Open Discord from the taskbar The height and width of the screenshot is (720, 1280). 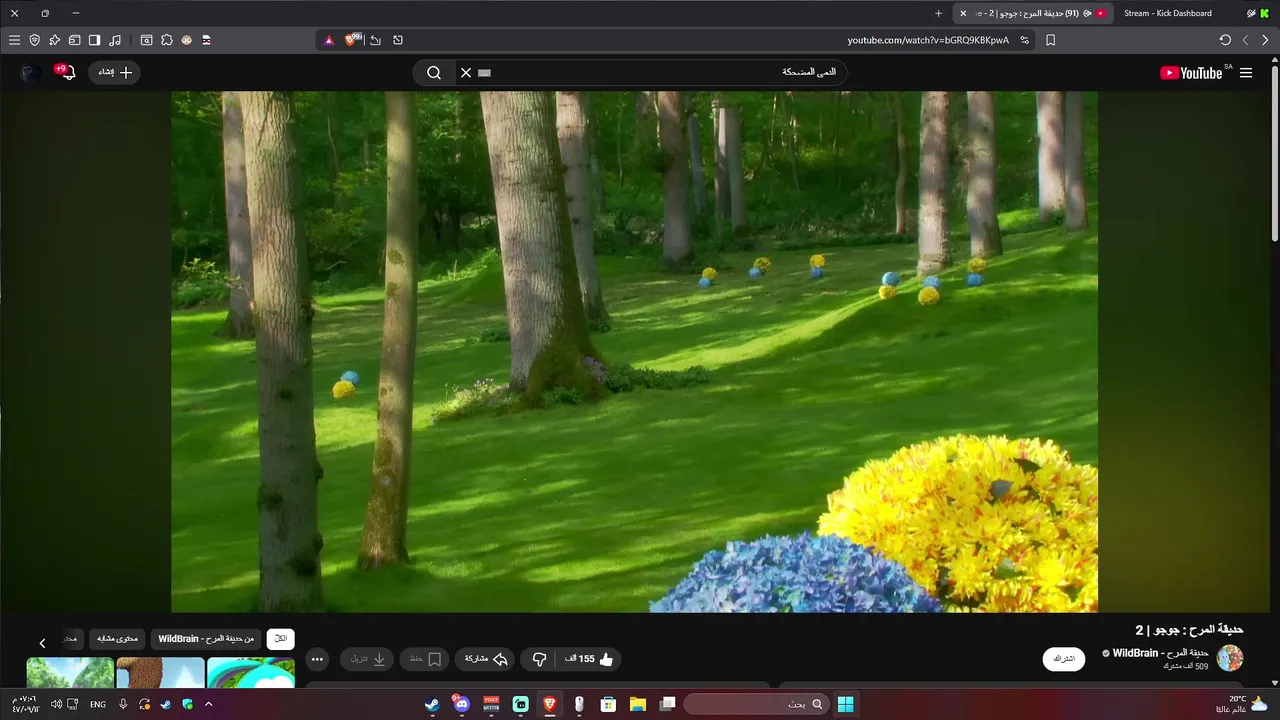click(x=461, y=704)
